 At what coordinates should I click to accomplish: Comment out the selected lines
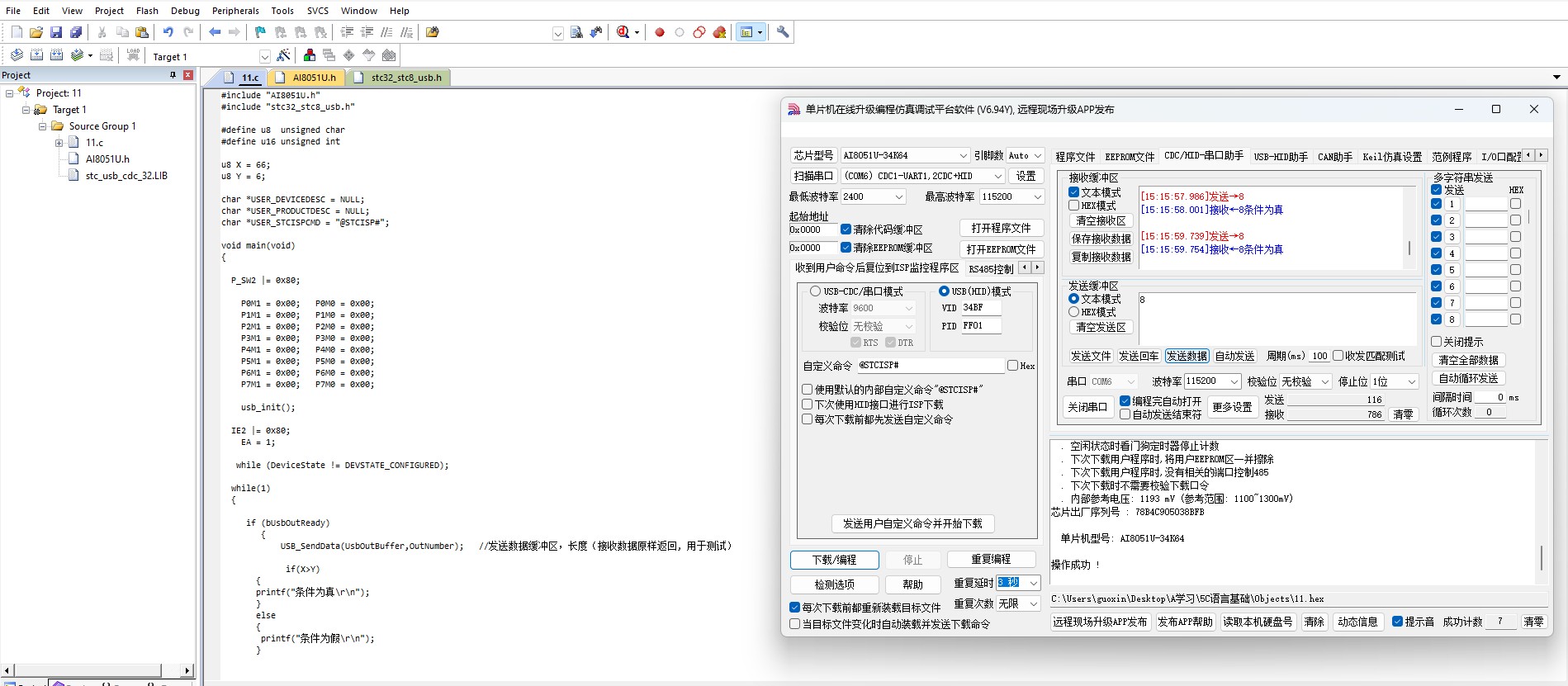click(386, 32)
